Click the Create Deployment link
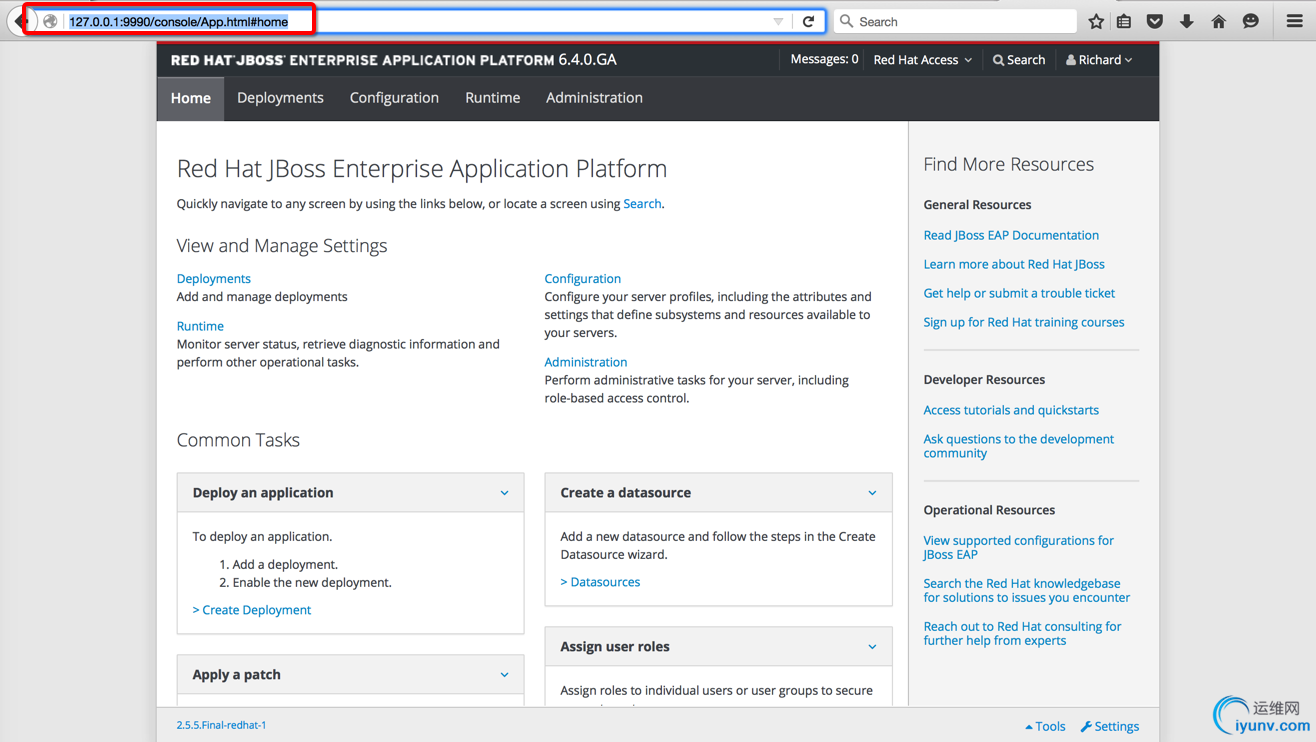Viewport: 1316px width, 742px height. pyautogui.click(x=252, y=610)
